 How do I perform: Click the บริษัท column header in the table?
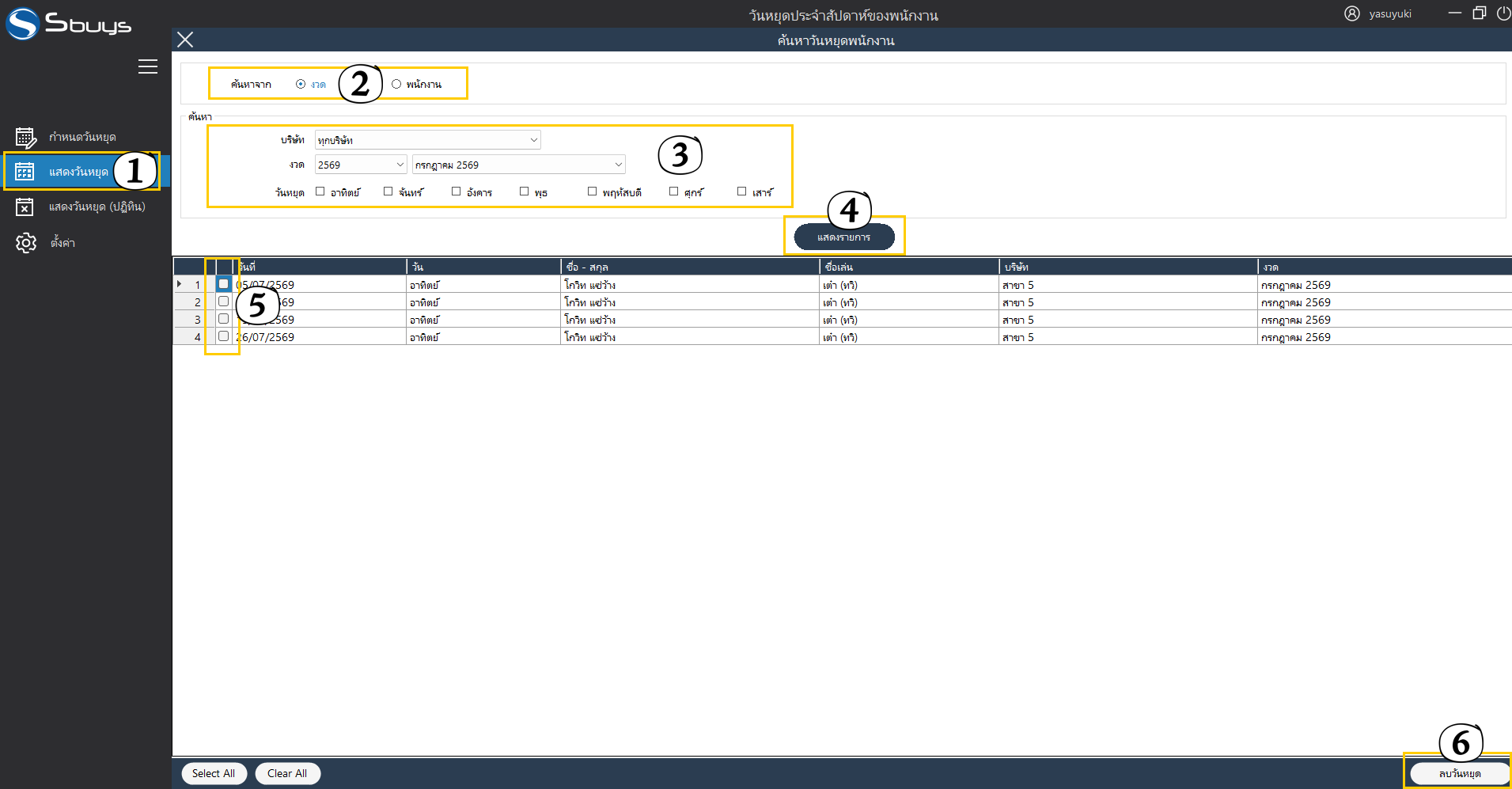click(x=1128, y=267)
